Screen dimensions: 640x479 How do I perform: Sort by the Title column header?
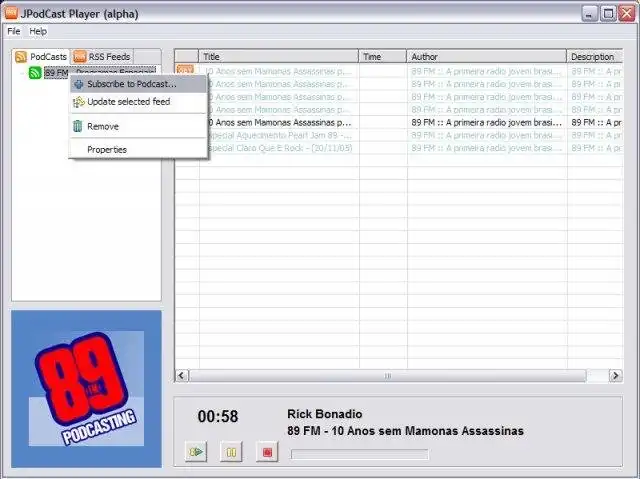[x=279, y=57]
